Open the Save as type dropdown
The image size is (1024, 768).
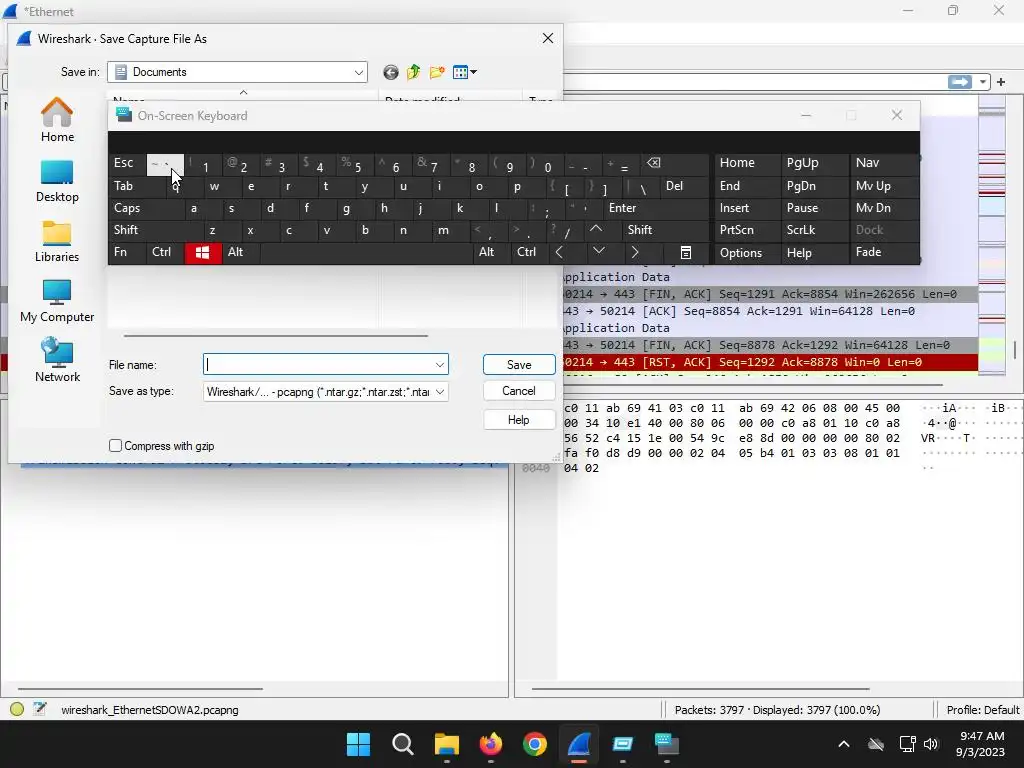(440, 392)
